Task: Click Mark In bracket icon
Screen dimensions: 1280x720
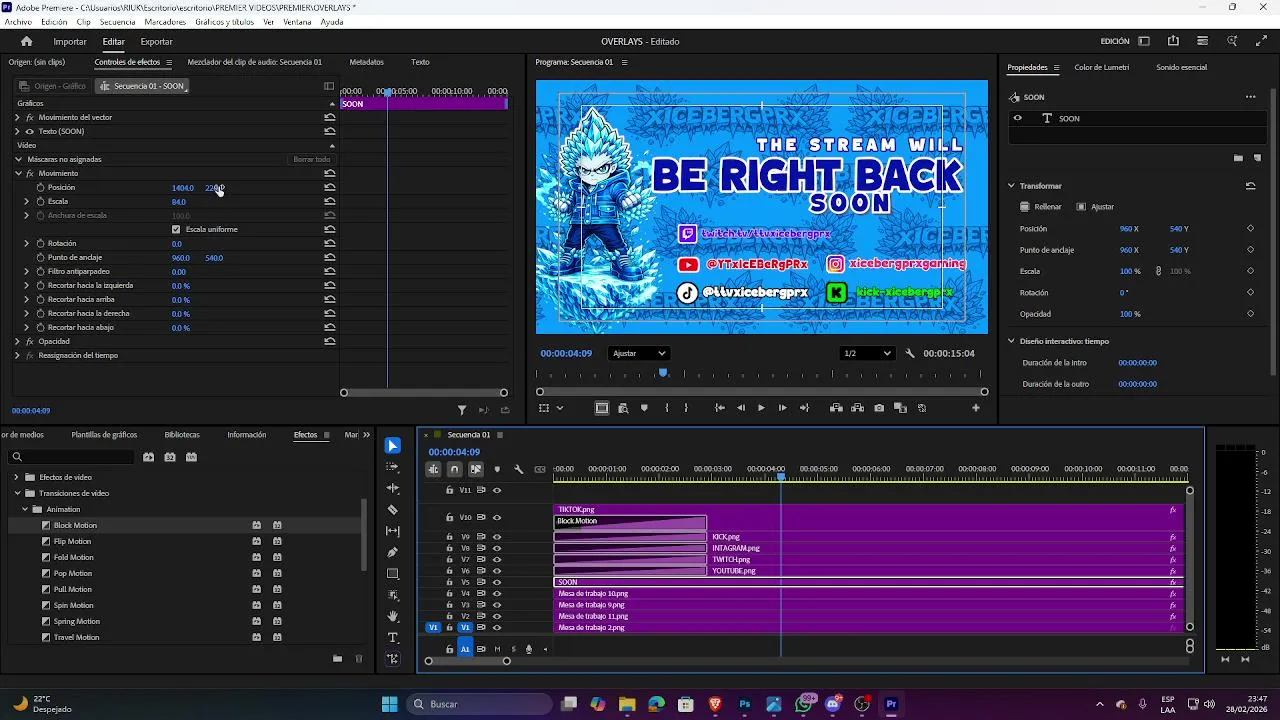Action: pos(667,408)
